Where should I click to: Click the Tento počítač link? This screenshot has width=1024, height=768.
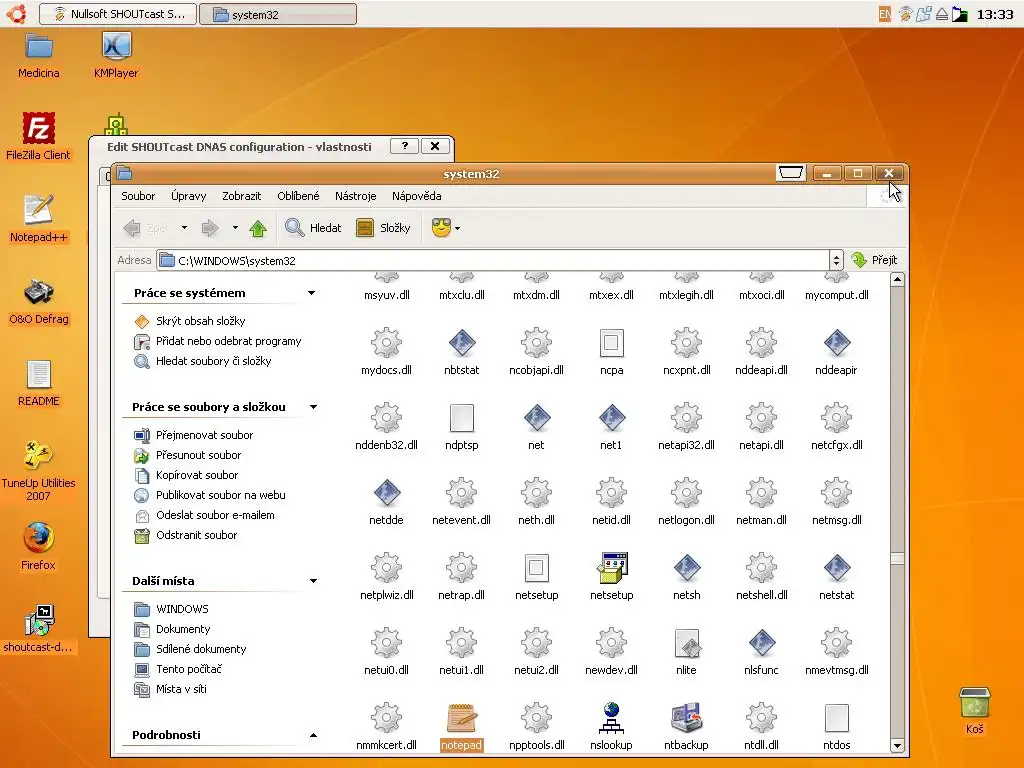click(x=189, y=669)
